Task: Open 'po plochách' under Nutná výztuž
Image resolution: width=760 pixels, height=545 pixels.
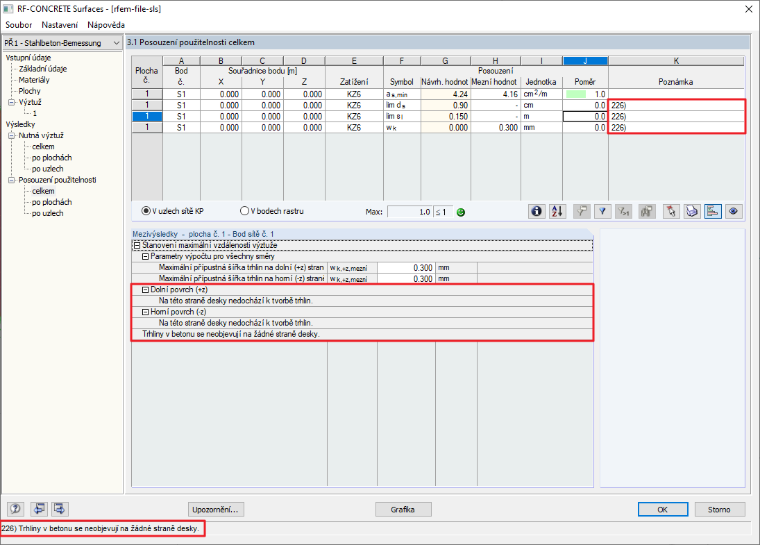Action: [x=52, y=158]
